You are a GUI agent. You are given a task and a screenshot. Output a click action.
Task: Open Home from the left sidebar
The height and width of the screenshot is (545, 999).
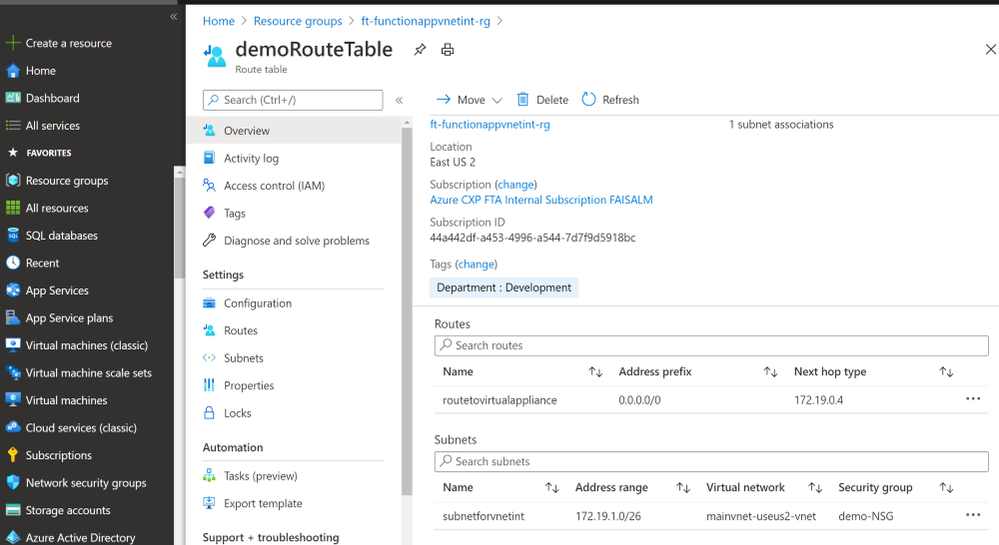40,71
